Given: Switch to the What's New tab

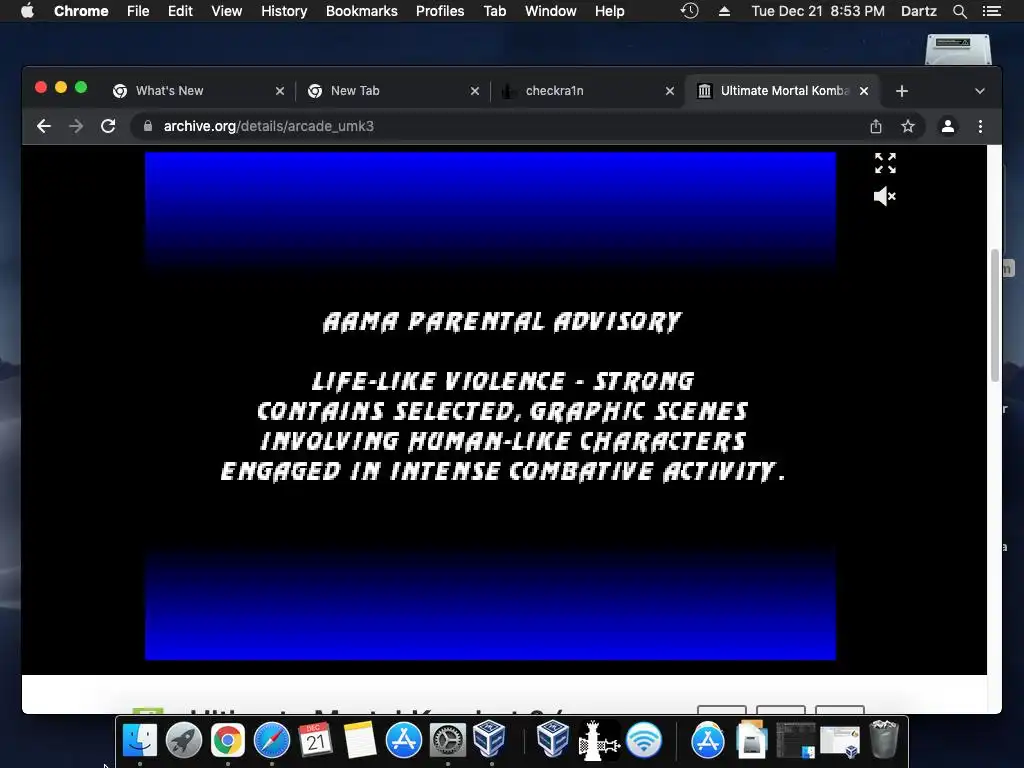Looking at the screenshot, I should (198, 91).
